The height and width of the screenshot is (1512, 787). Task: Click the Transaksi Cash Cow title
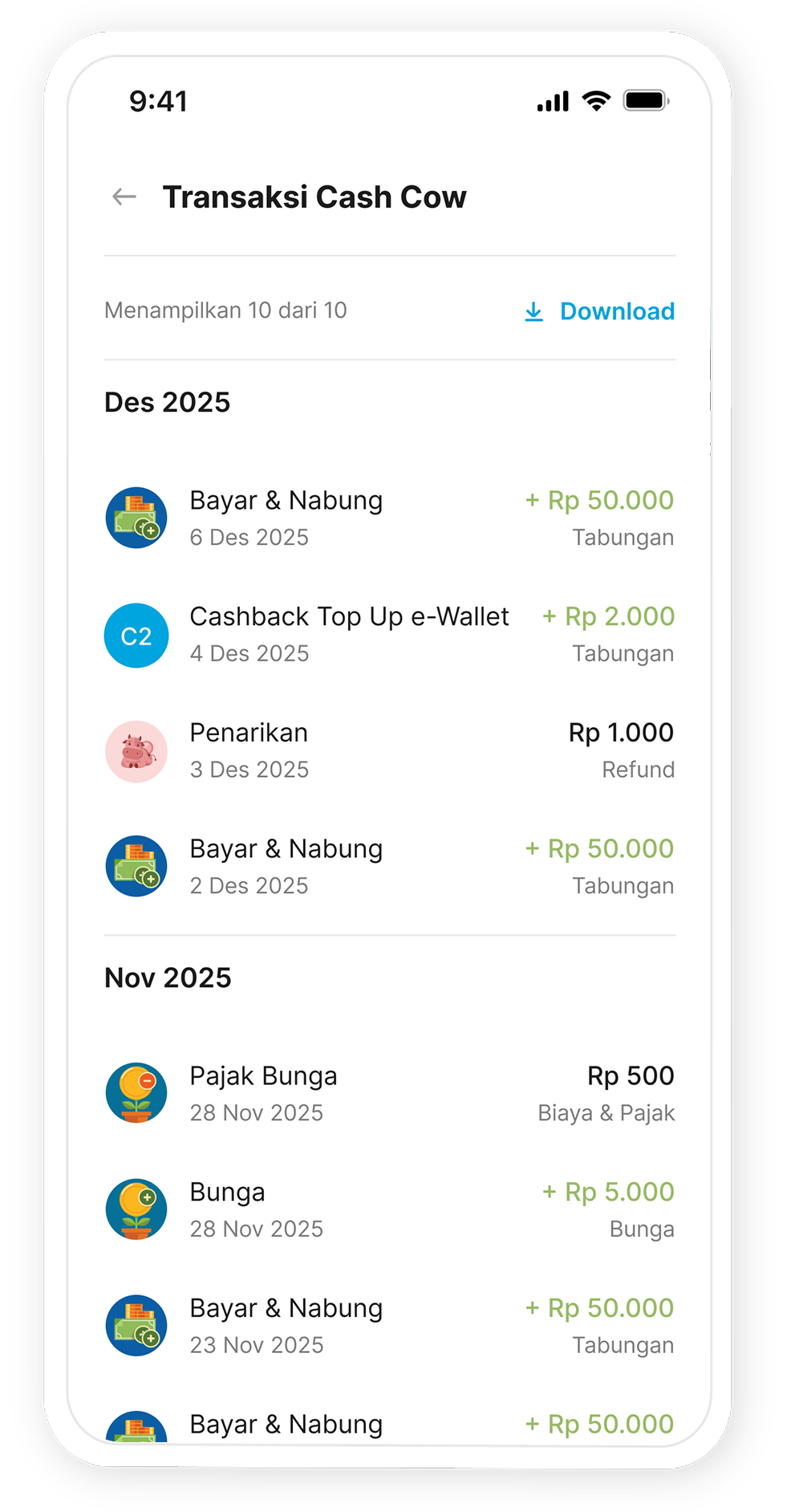click(314, 197)
